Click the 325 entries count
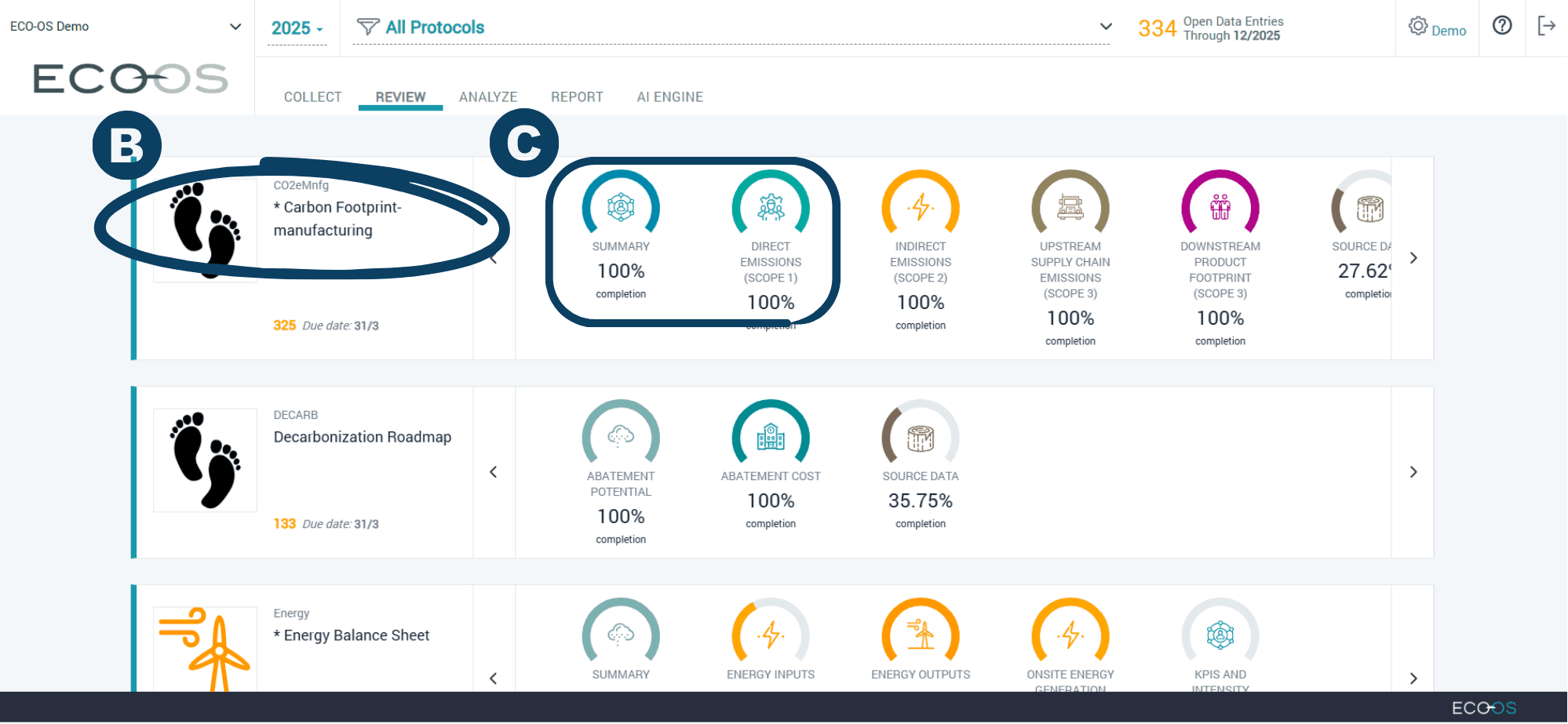Screen dimensions: 1568x724 pos(285,326)
